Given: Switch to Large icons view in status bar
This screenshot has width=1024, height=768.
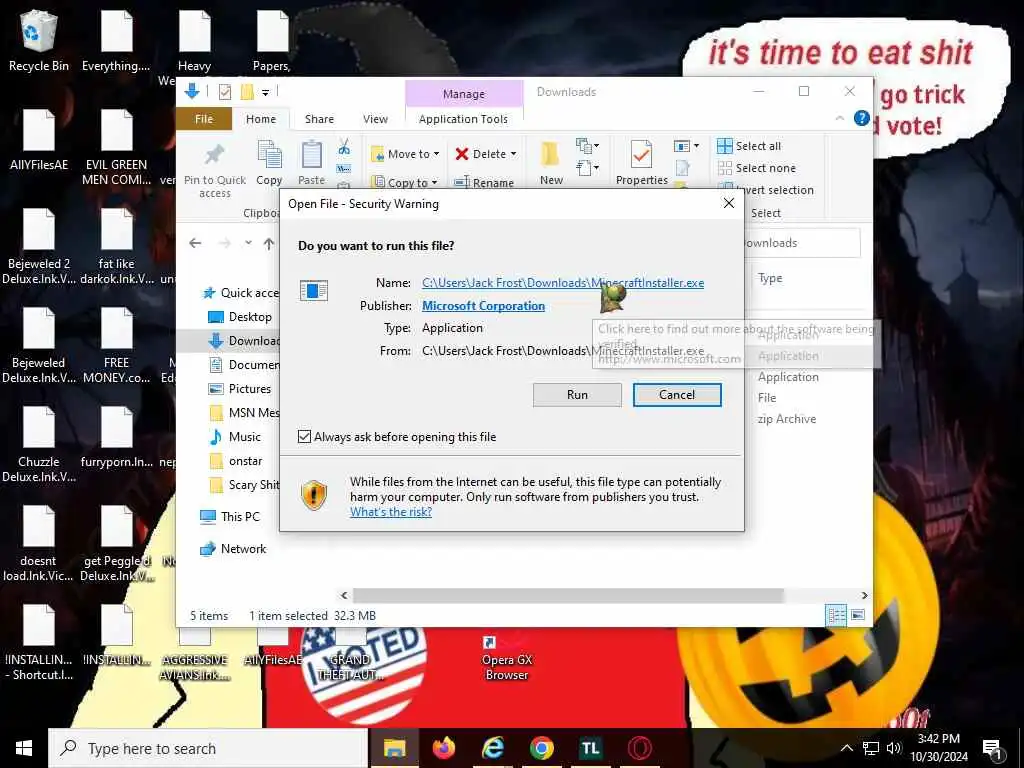Looking at the screenshot, I should point(857,615).
